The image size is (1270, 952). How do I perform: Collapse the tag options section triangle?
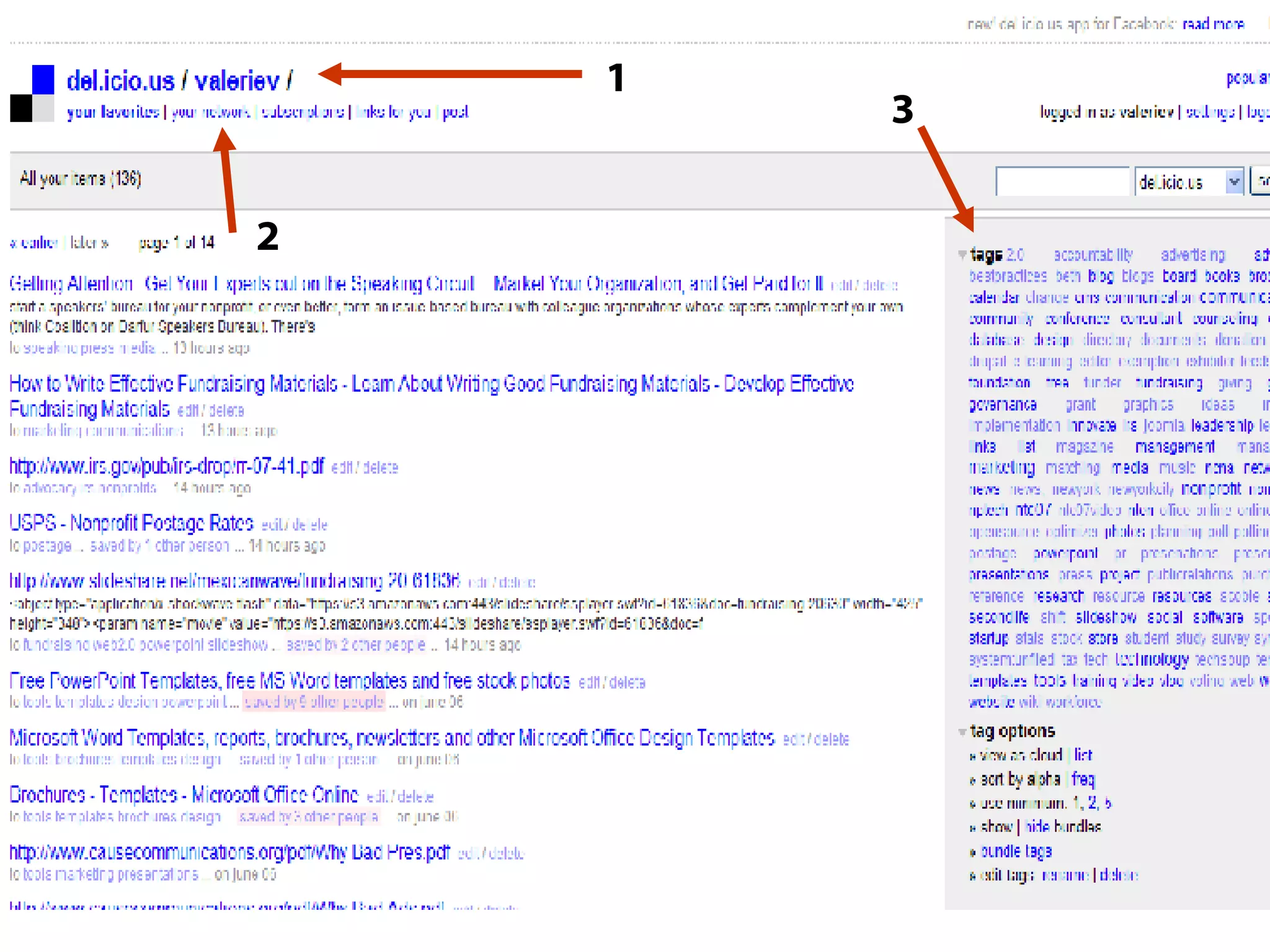(x=962, y=732)
